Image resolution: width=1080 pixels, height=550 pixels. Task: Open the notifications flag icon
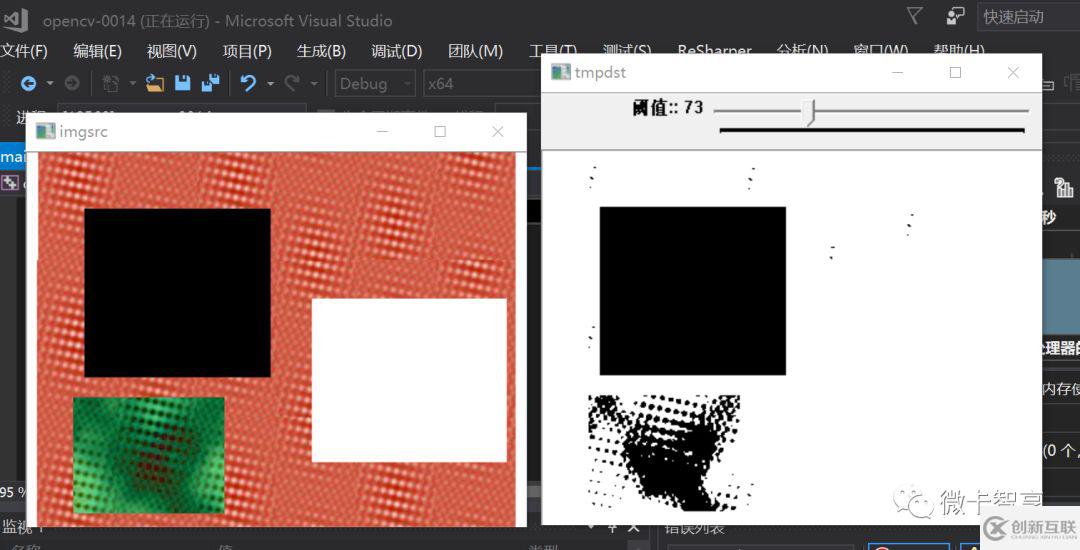[915, 16]
